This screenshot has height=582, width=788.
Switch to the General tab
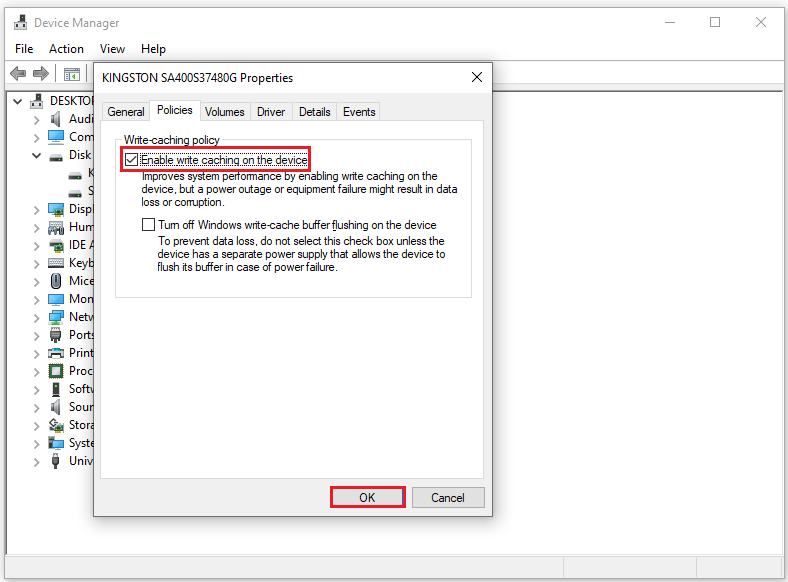[x=126, y=112]
